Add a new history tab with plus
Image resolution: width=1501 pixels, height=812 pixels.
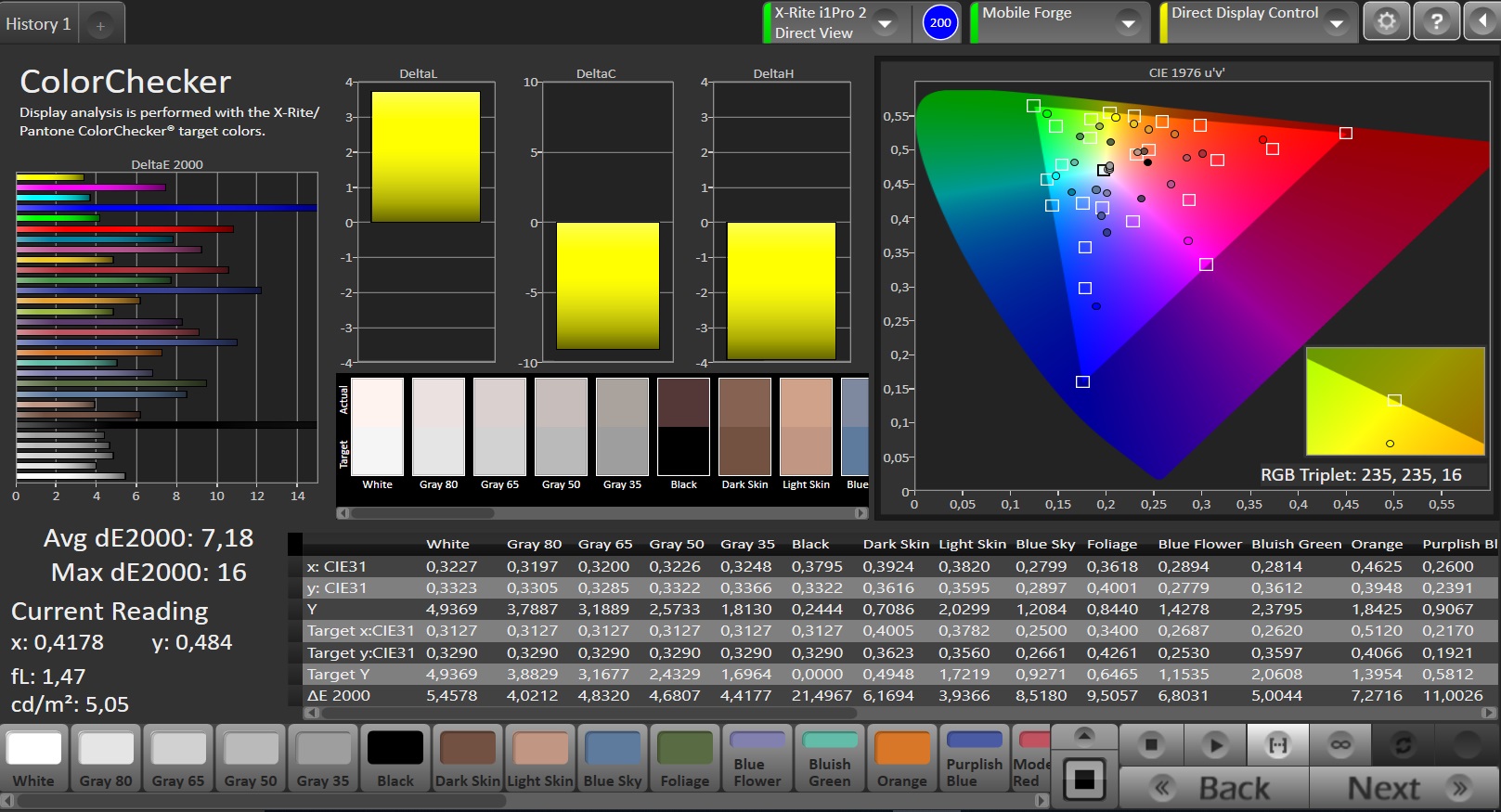coord(100,26)
